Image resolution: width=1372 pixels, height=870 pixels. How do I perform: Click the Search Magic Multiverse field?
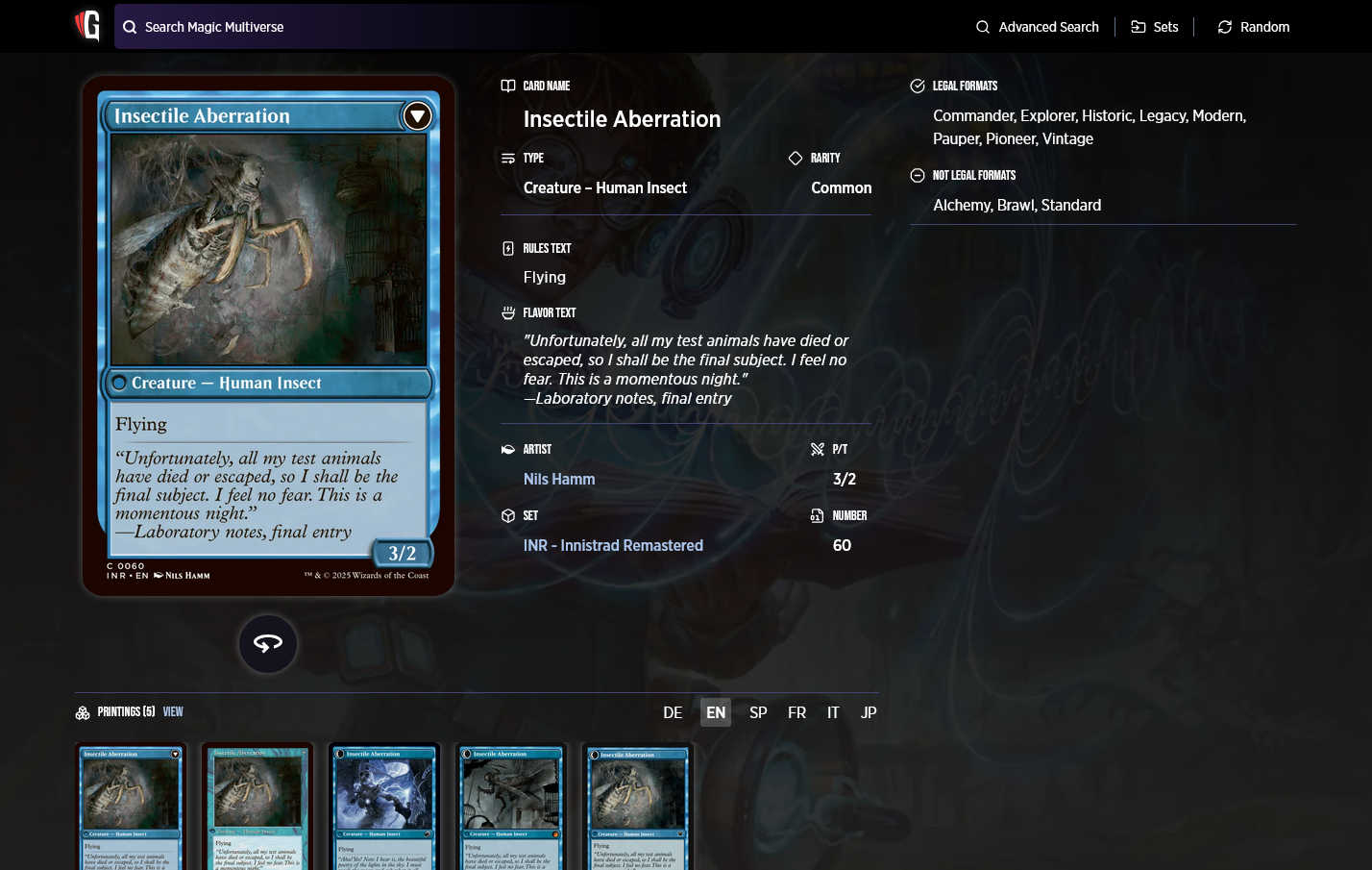[288, 27]
